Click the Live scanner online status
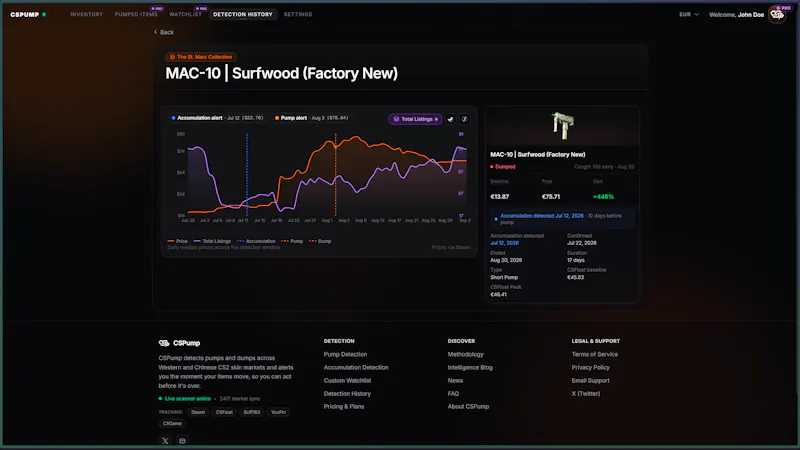Viewport: 800px width, 450px height. click(185, 398)
